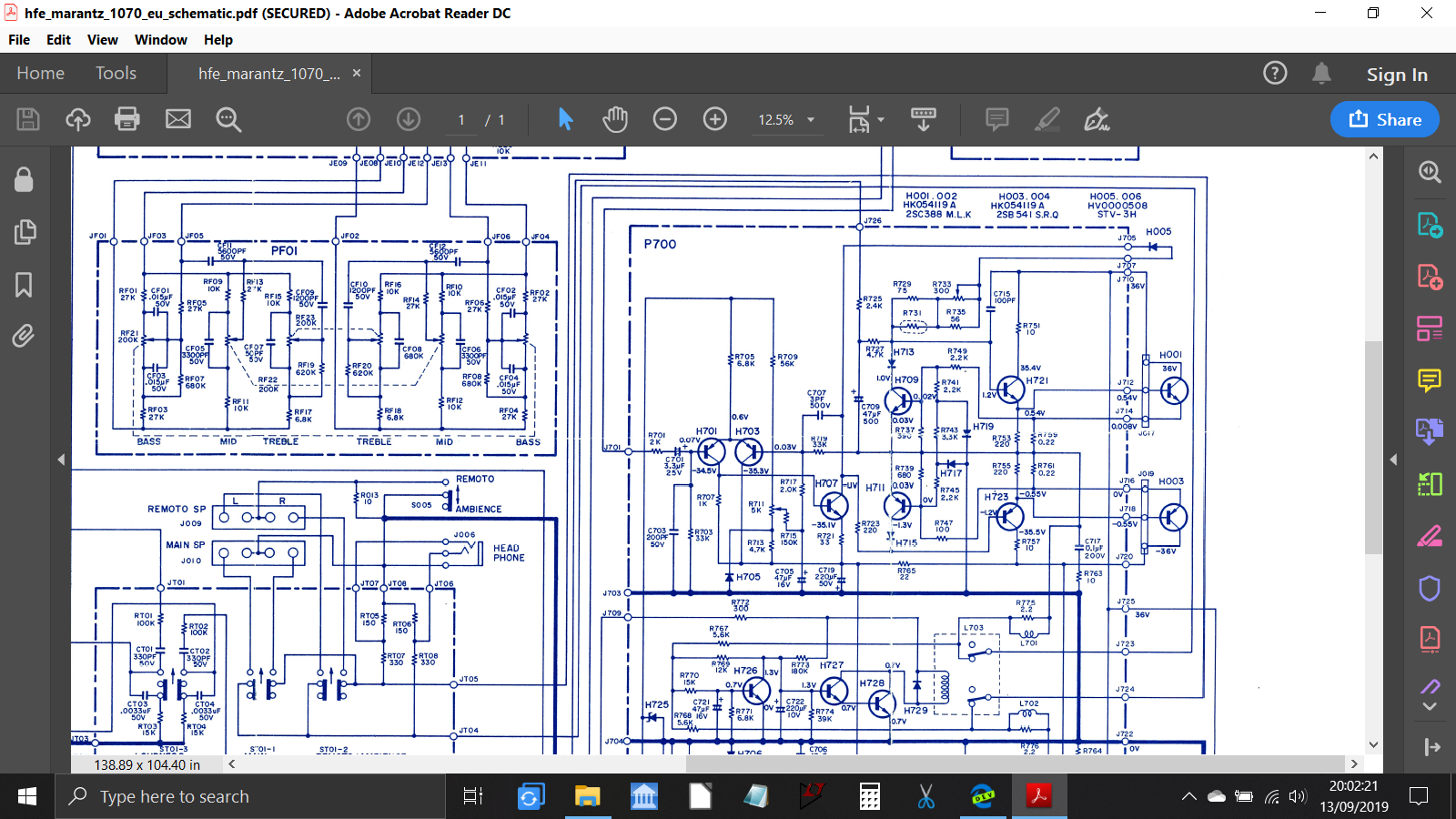Image resolution: width=1456 pixels, height=819 pixels.
Task: Open Comment tool in right pane
Action: coord(1430,380)
